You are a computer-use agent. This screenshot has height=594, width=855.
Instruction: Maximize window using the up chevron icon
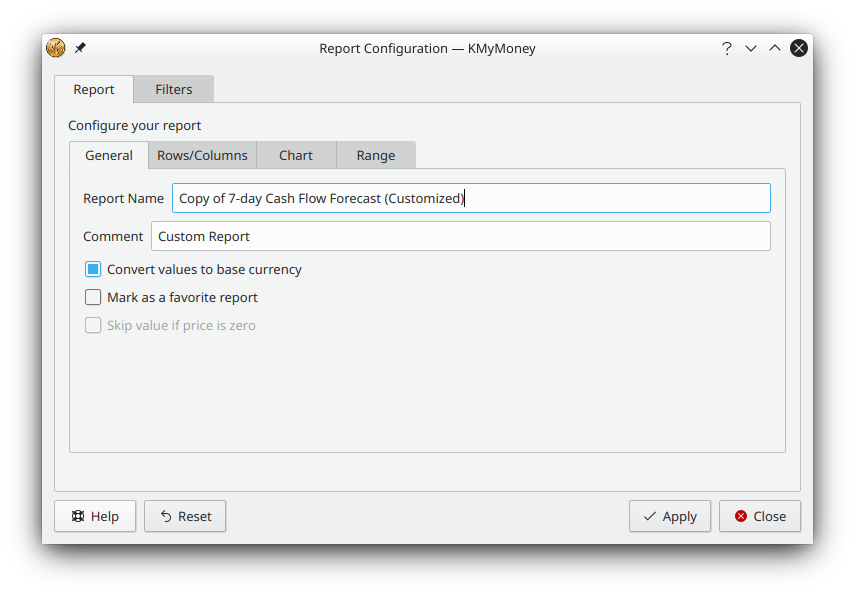(775, 48)
